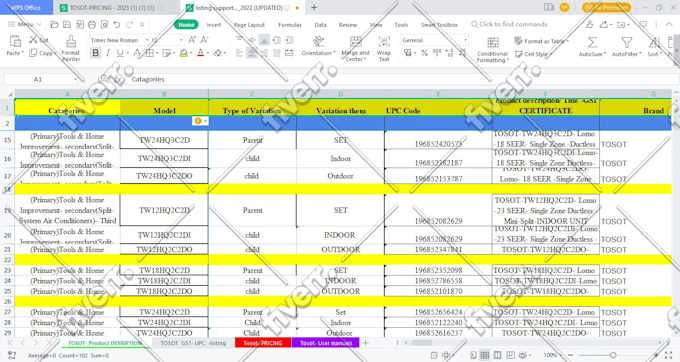The image size is (680, 362).
Task: Toggle strikethrough text formatting
Action: 137,53
